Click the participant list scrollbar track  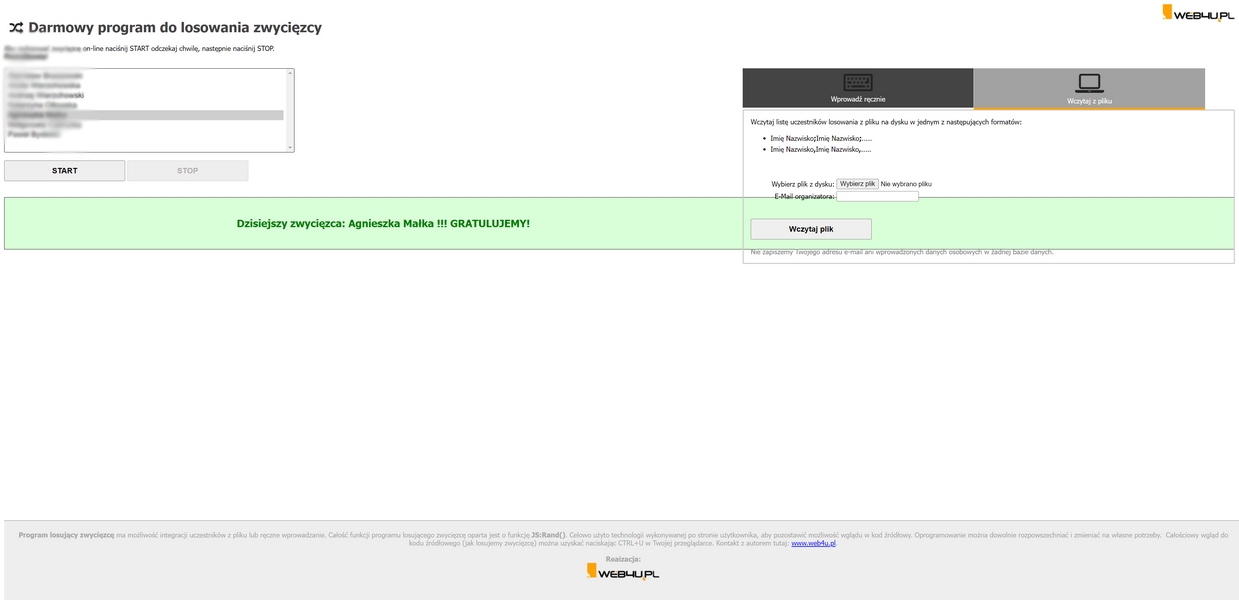click(290, 110)
